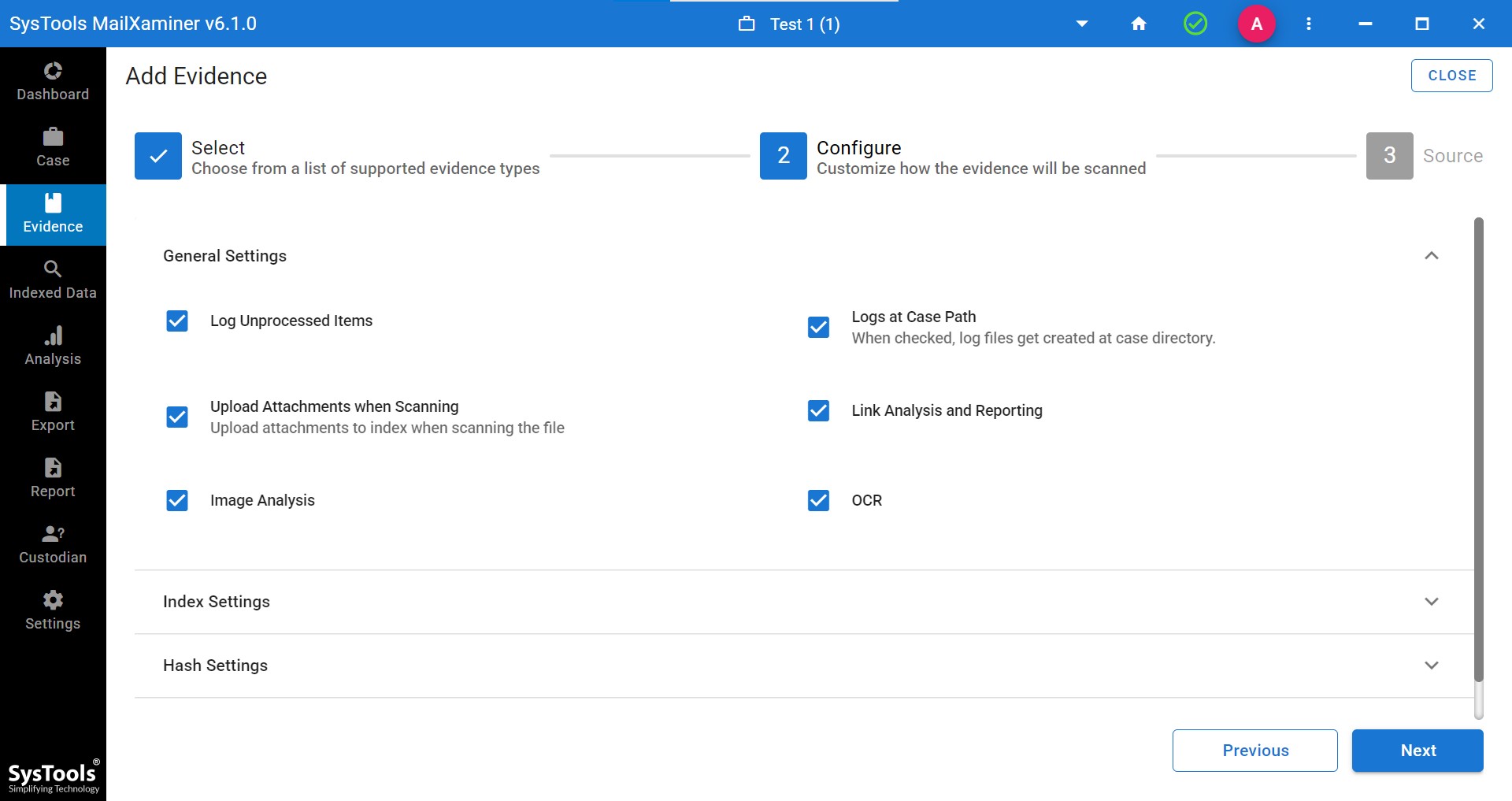The width and height of the screenshot is (1512, 801).
Task: Click the General Settings heading
Action: pos(224,256)
